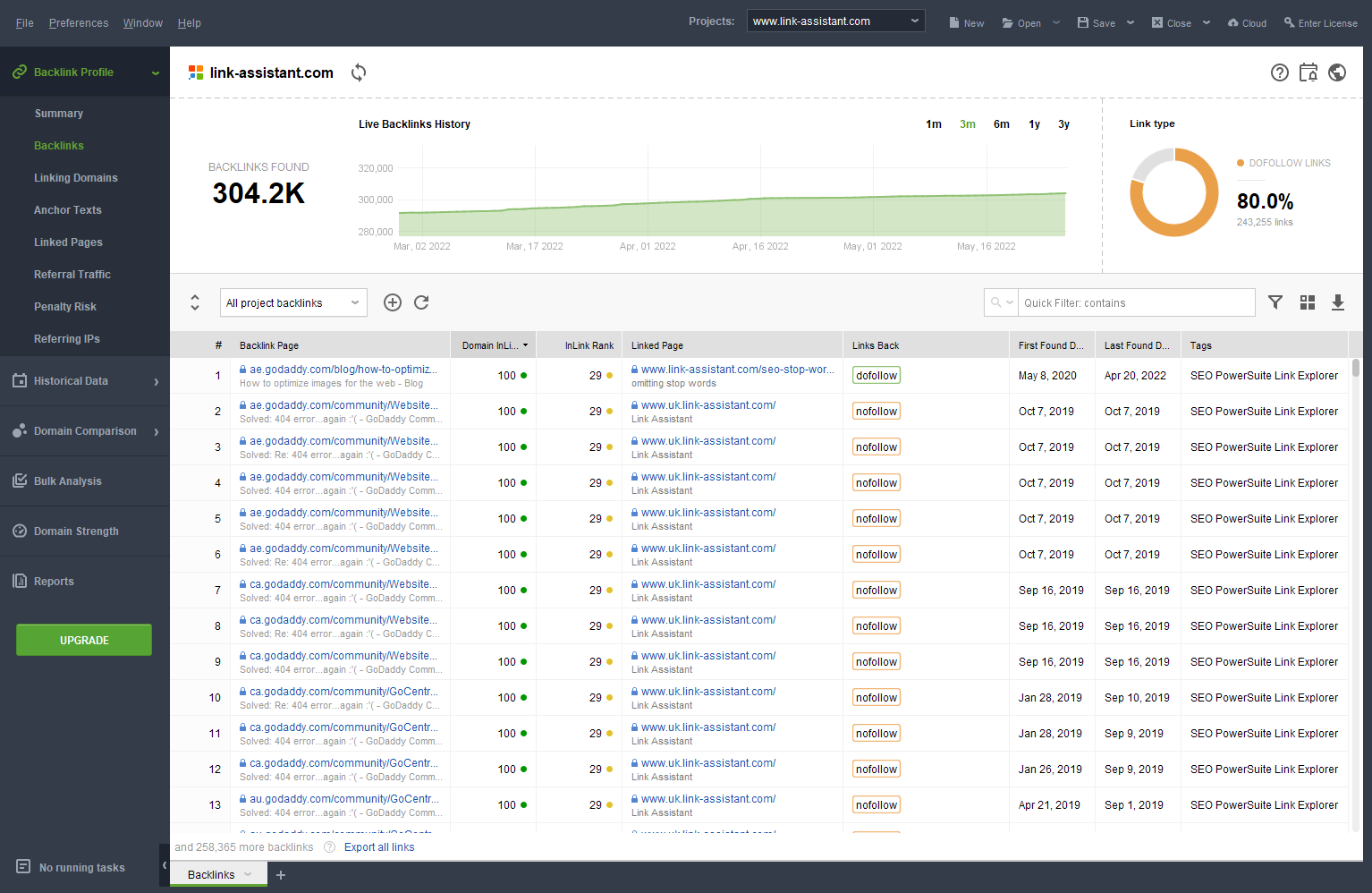This screenshot has height=893, width=1372.
Task: Click the refresh icon next to link-assistant.com
Action: pos(359,72)
